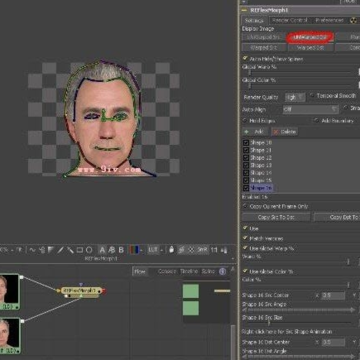Toggle Use Global Color % checkbox
360x360 pixels.
point(246,271)
